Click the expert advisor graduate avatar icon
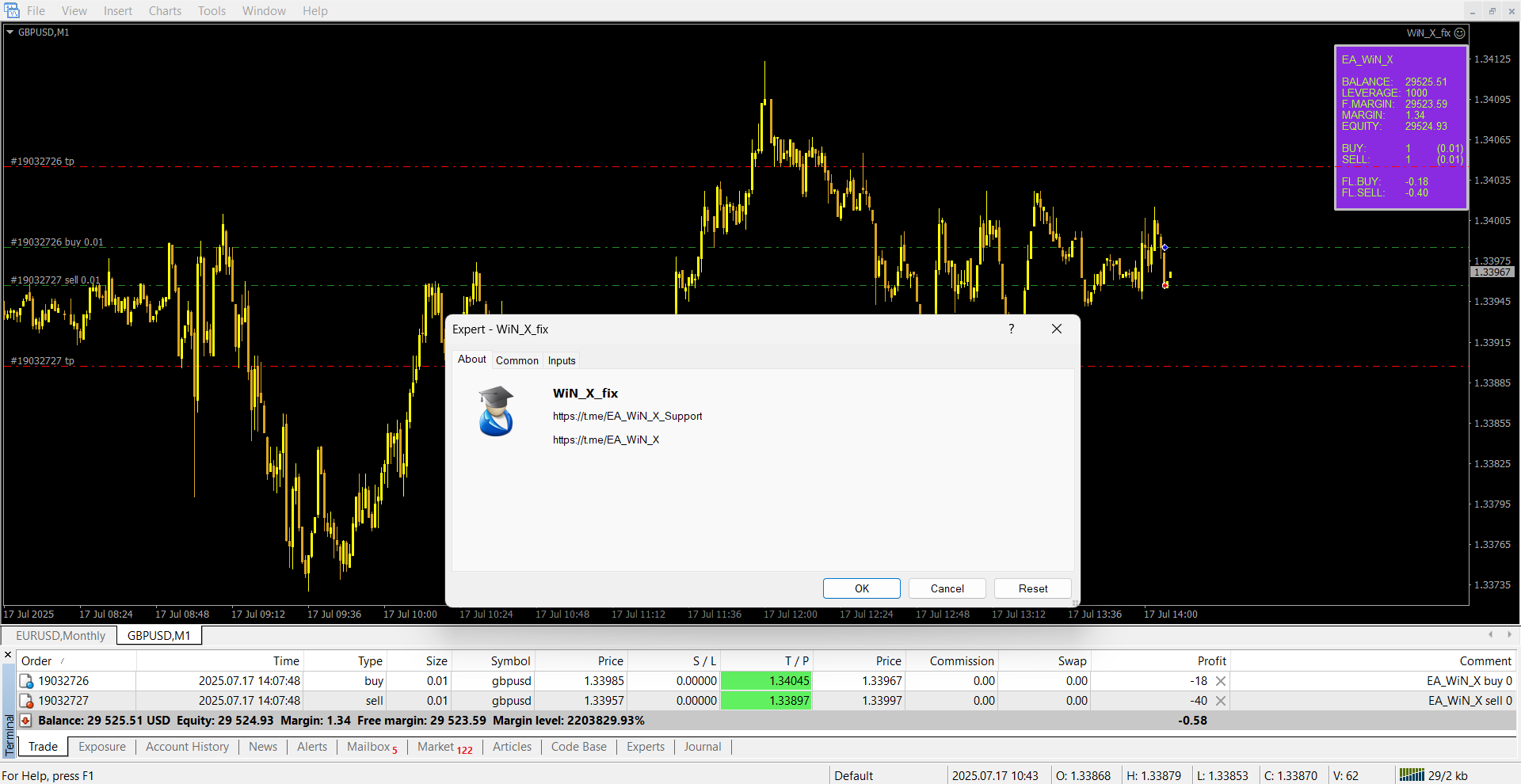The width and height of the screenshot is (1521, 784). (496, 412)
